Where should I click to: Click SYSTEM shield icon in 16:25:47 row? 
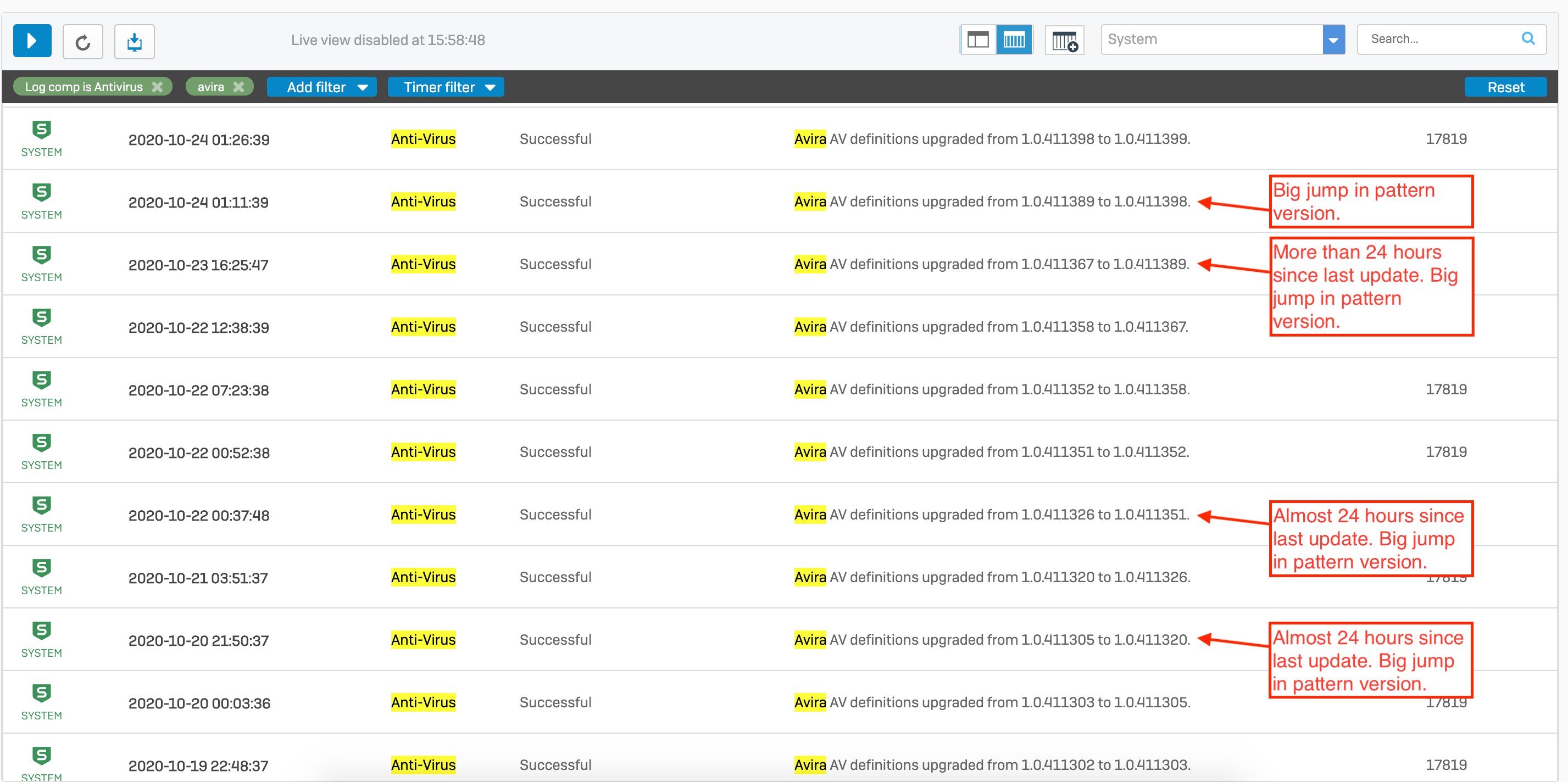point(41,255)
